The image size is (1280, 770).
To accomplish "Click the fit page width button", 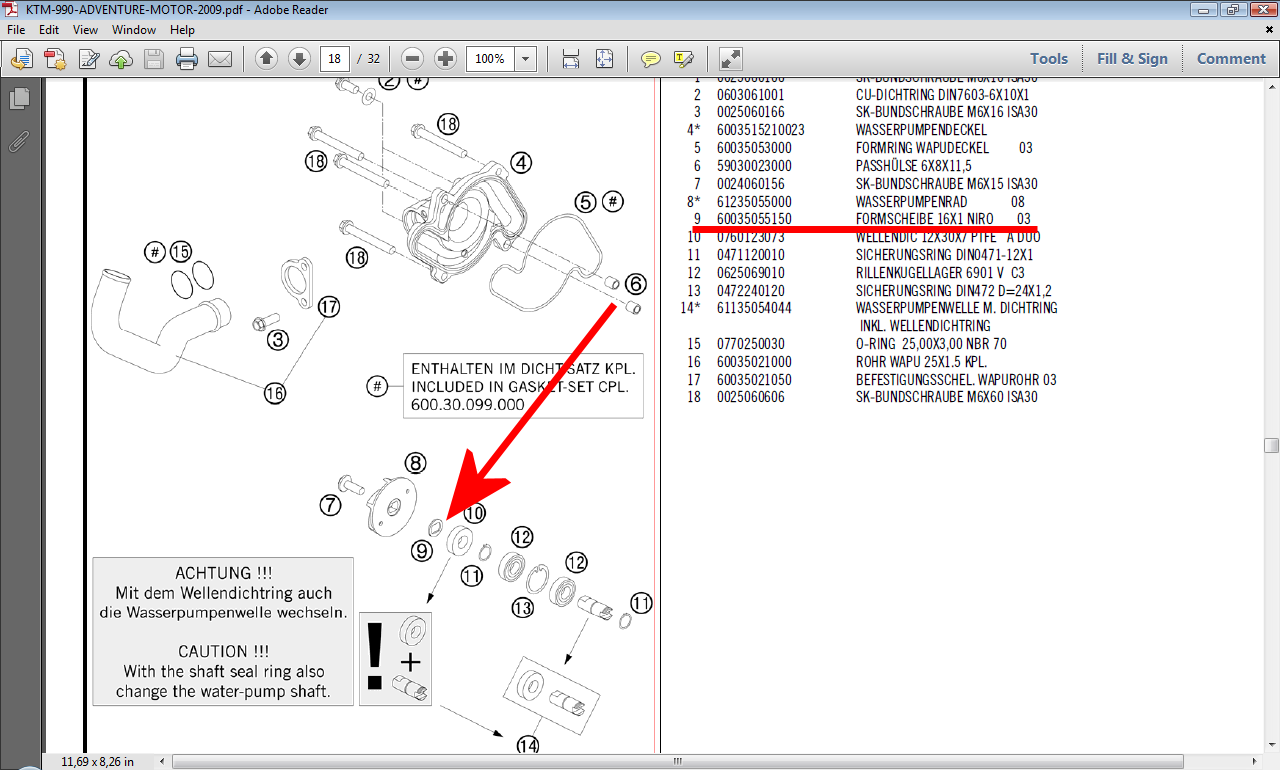I will pos(571,59).
